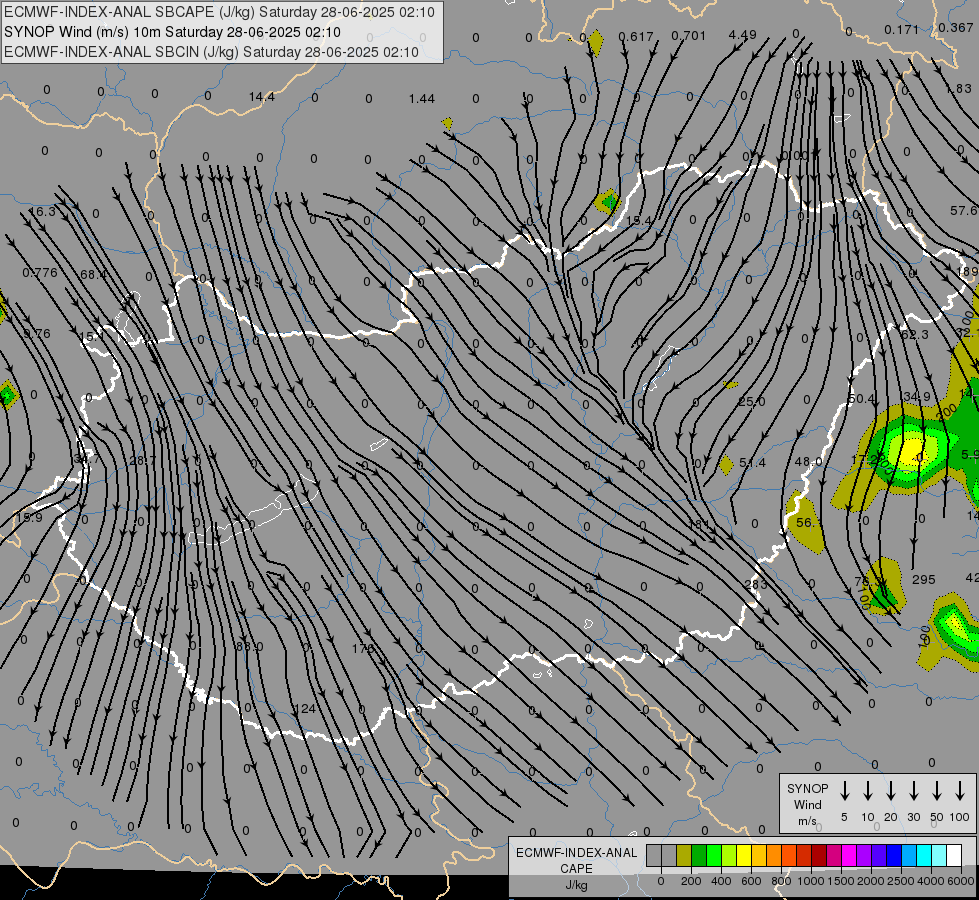Screen dimensions: 979x900
Task: Click the 5 m/s wind arrow in legend
Action: tap(845, 791)
